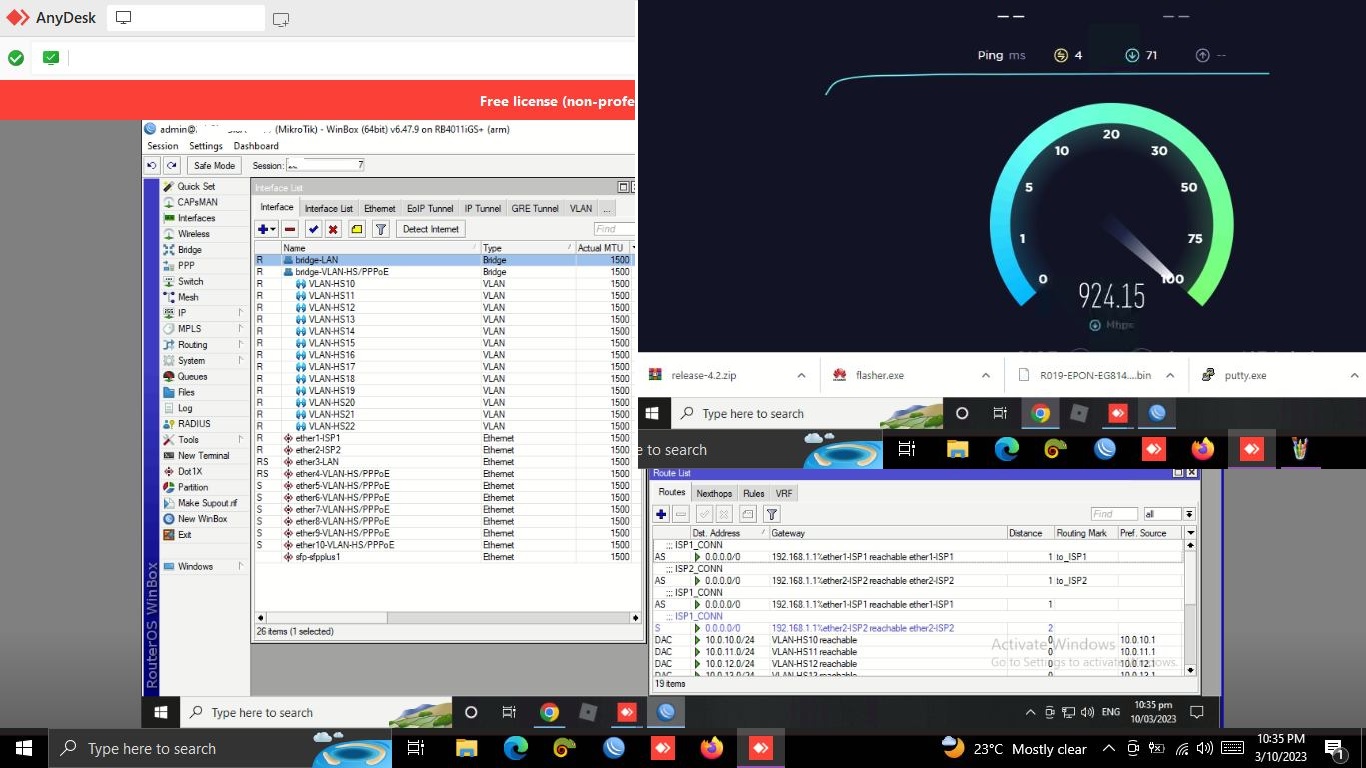Open R019-EPON-EG814 bin download item

click(x=1095, y=375)
